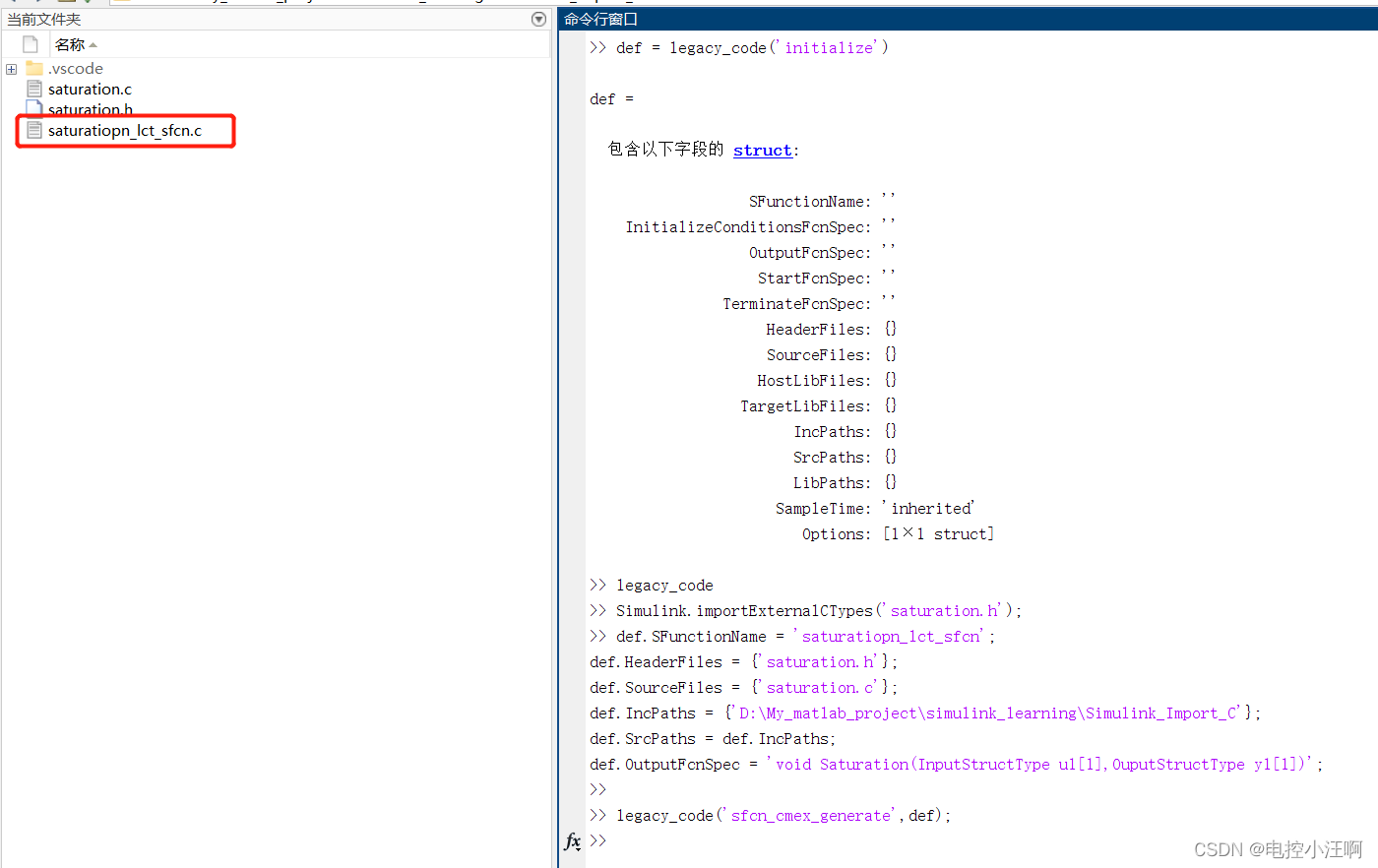This screenshot has width=1378, height=868.
Task: Click the .vscode folder icon
Action: (32, 68)
